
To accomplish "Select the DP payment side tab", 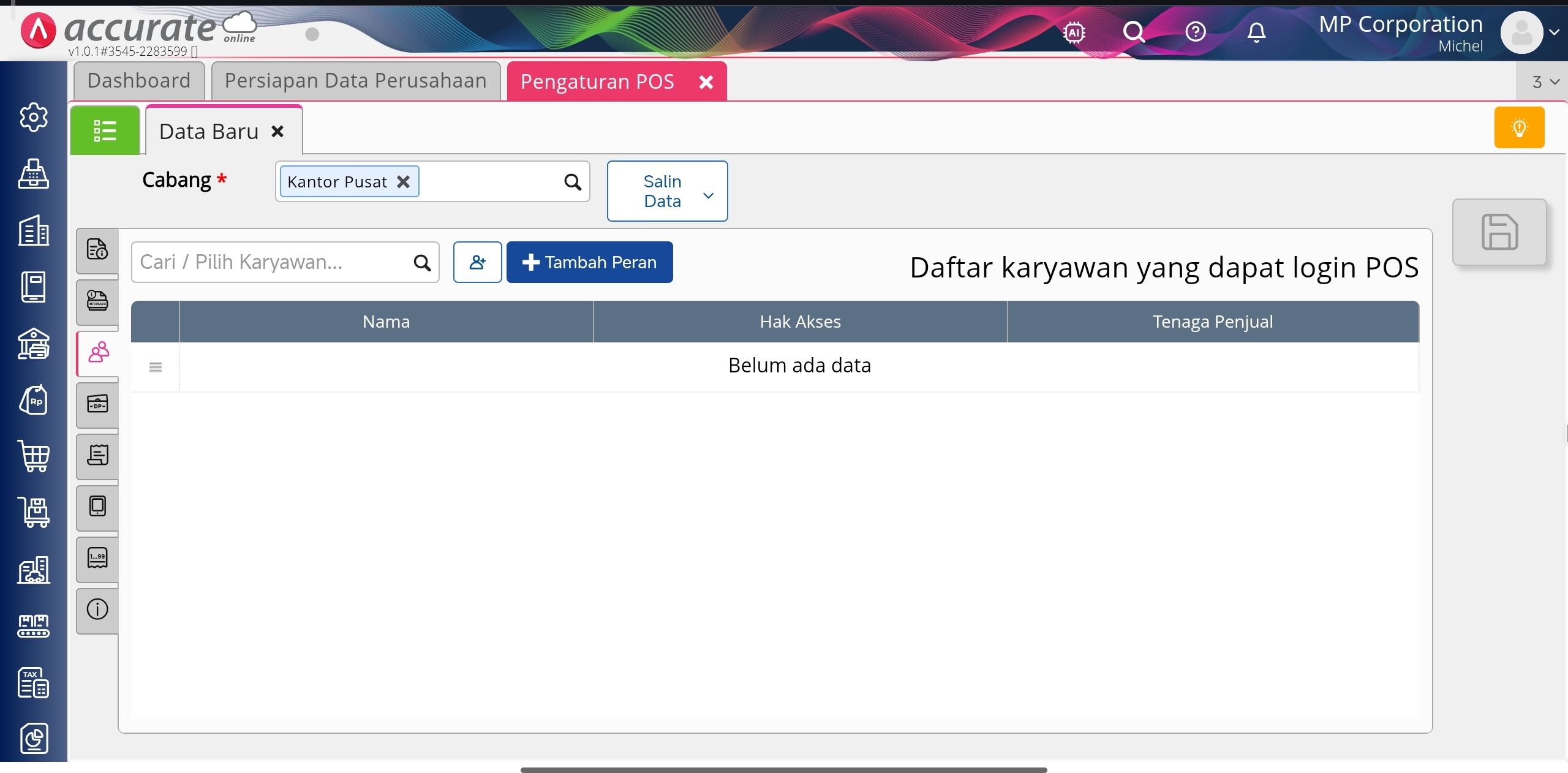I will pyautogui.click(x=97, y=404).
